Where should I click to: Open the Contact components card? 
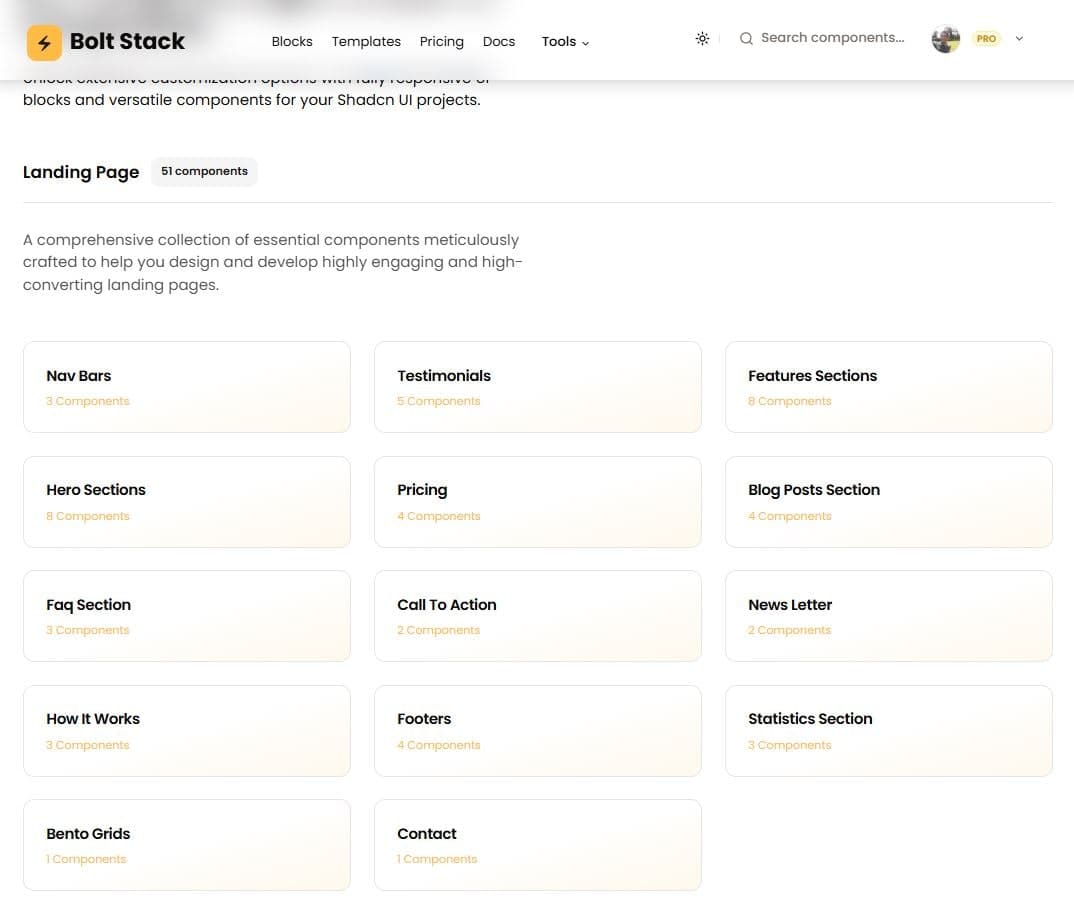537,845
